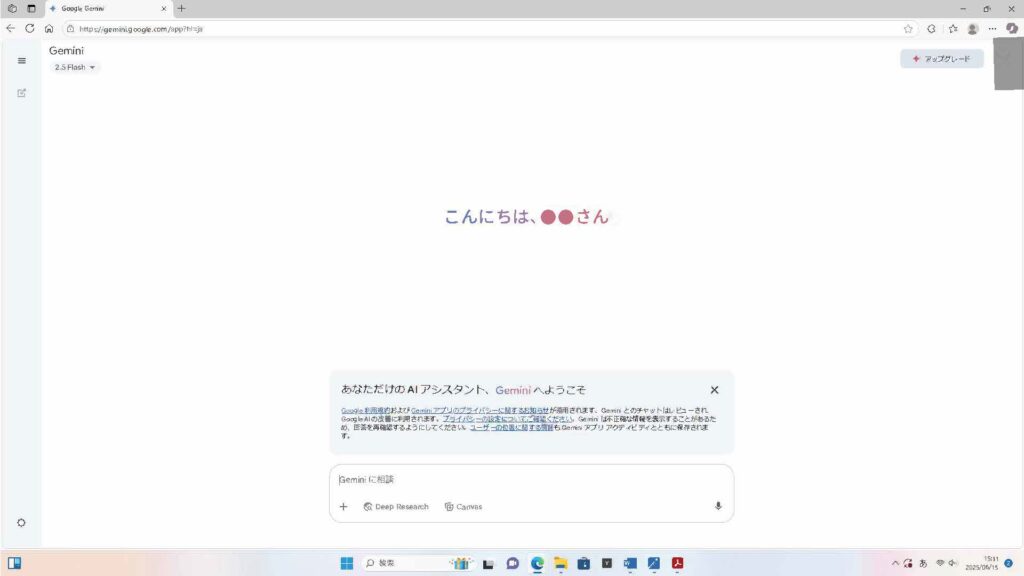Open Microsoft Word from the taskbar
This screenshot has height=576, width=1024.
[630, 563]
